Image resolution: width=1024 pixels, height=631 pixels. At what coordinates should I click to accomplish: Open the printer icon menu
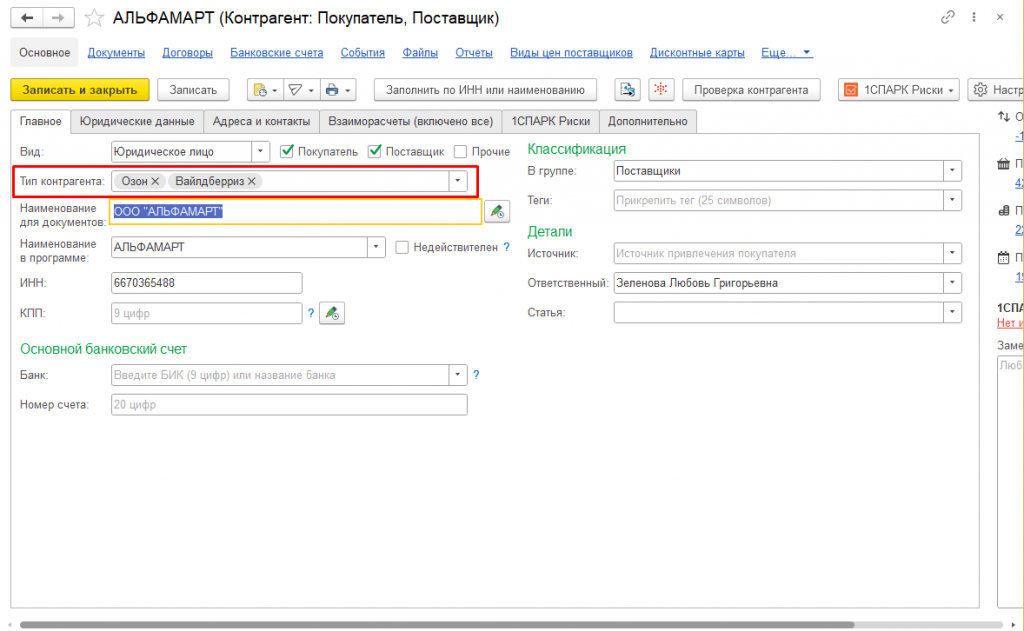click(338, 90)
